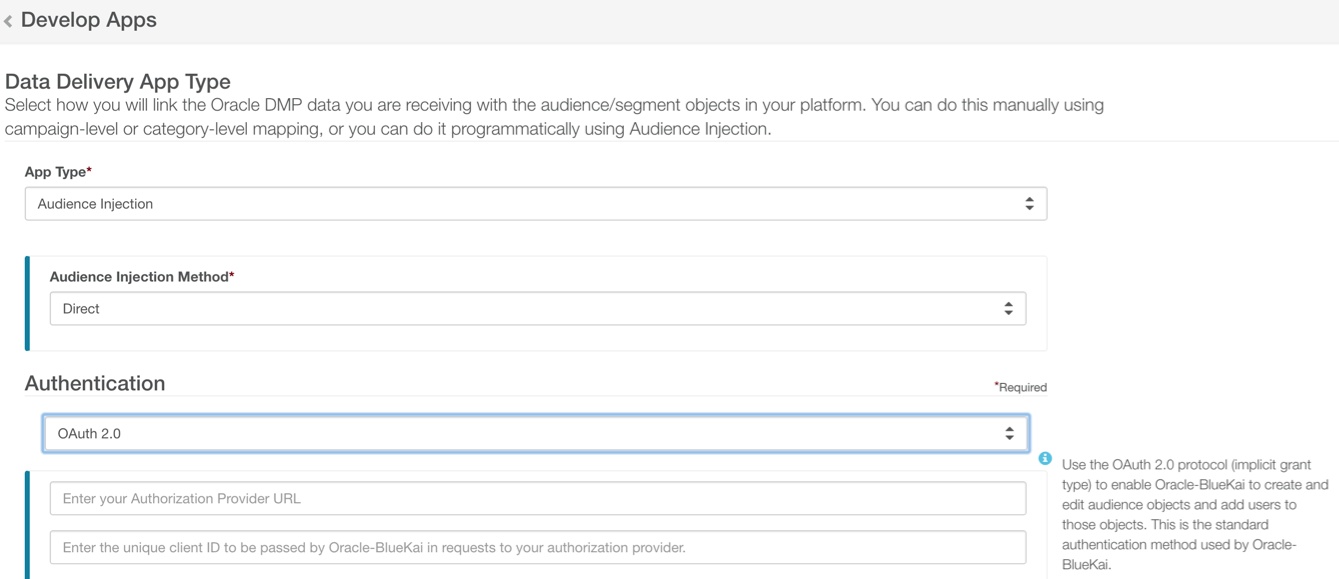This screenshot has width=1339, height=579.
Task: Click the Data Delivery App Type heading
Action: tap(118, 82)
